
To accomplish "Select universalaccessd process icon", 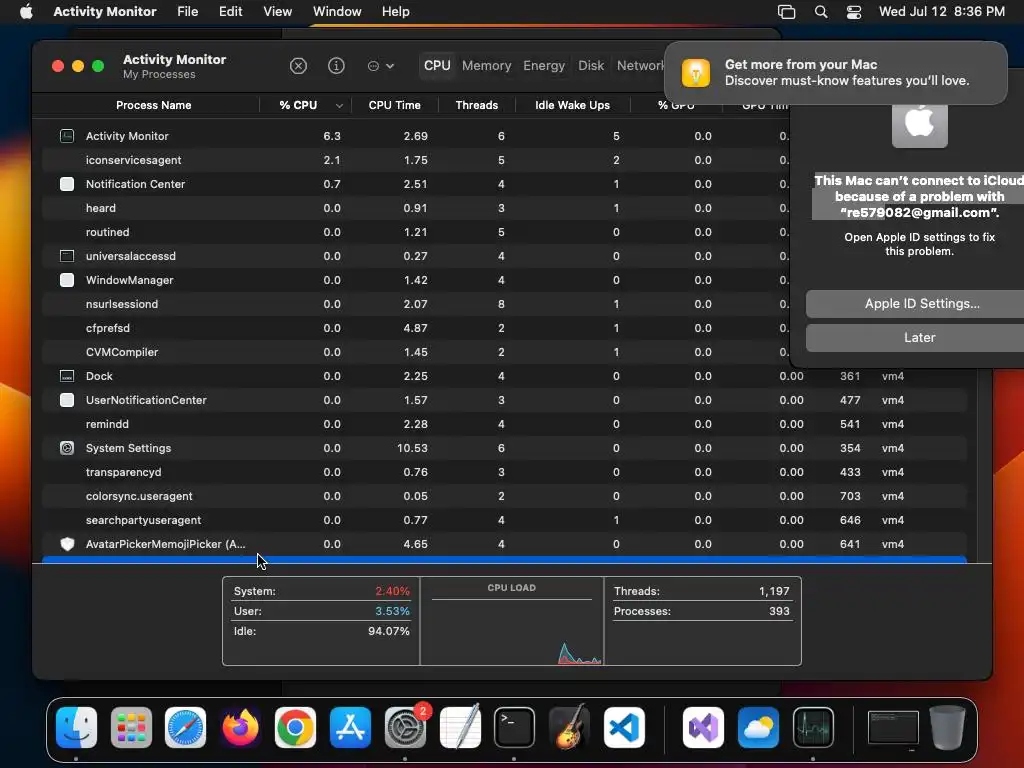I will pyautogui.click(x=67, y=256).
